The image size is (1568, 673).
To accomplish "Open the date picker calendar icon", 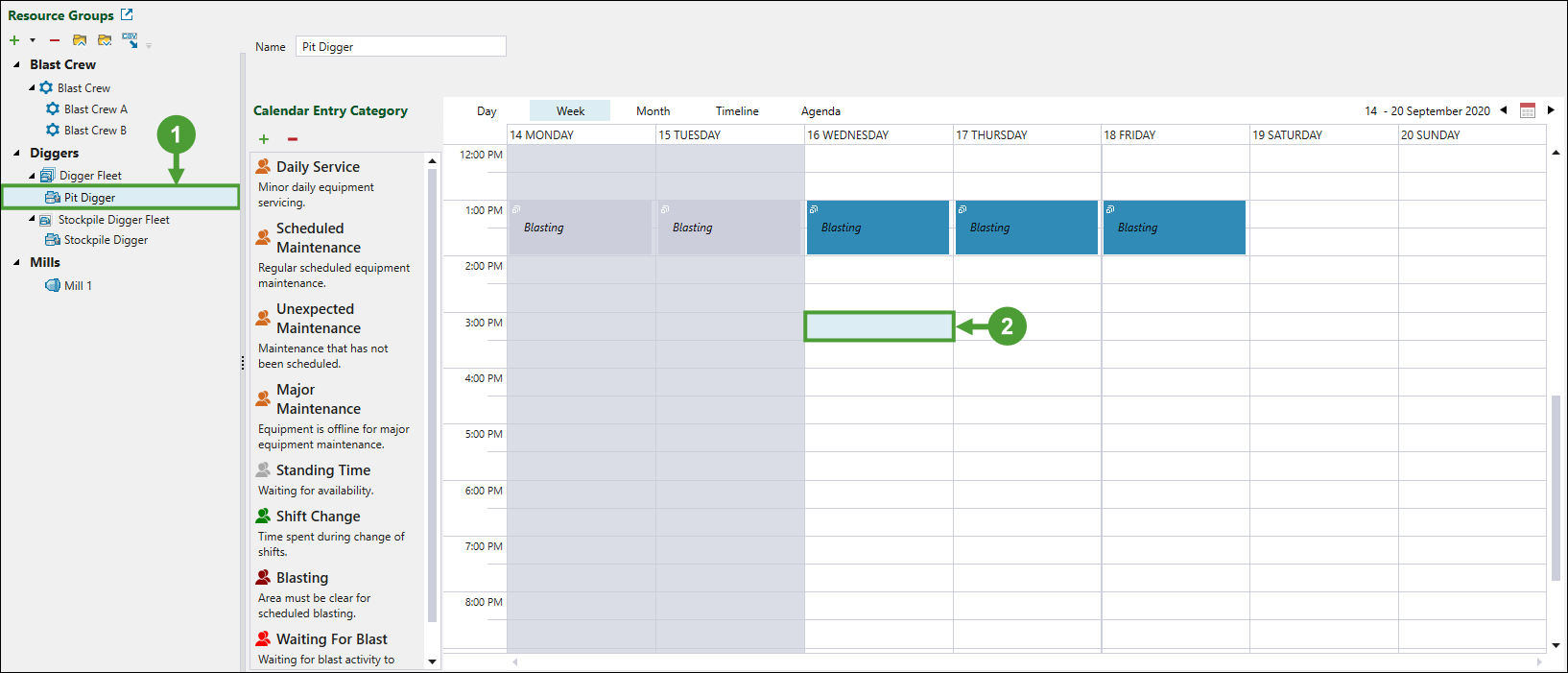I will pyautogui.click(x=1528, y=110).
